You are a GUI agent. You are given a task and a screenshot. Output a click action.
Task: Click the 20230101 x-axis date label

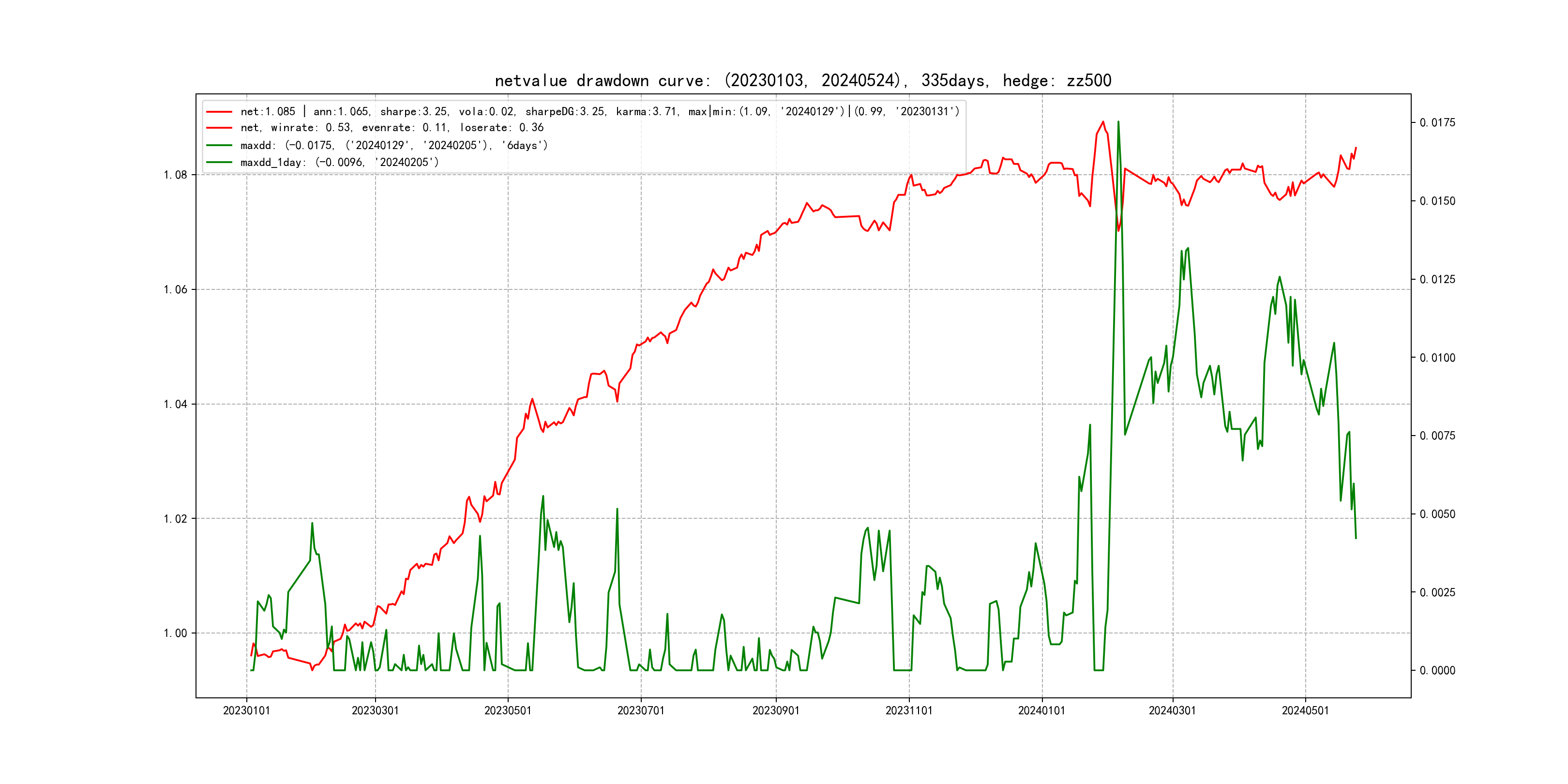pos(246,710)
